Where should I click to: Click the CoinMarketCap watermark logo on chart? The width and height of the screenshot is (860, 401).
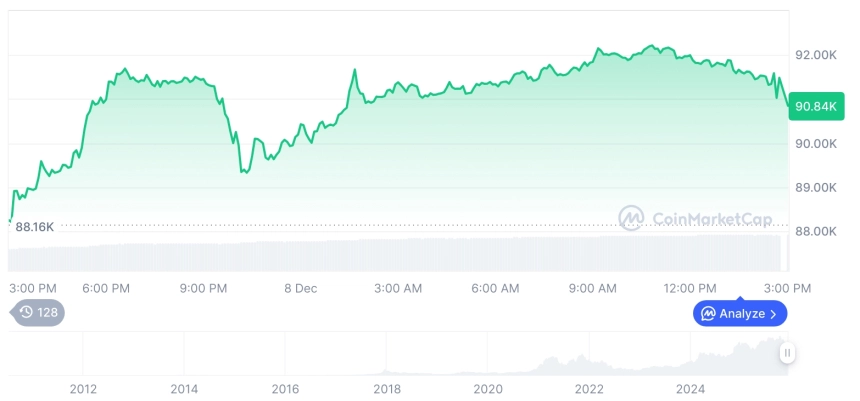[x=630, y=218]
